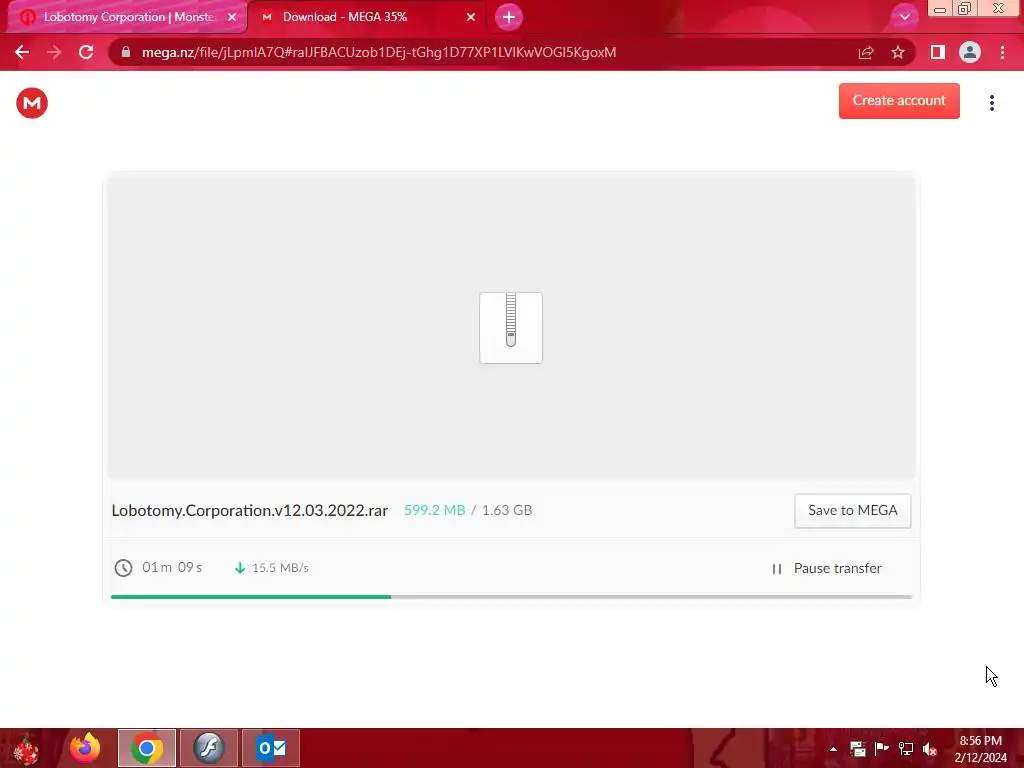
Task: Open the Flash player taskbar icon
Action: 209,748
